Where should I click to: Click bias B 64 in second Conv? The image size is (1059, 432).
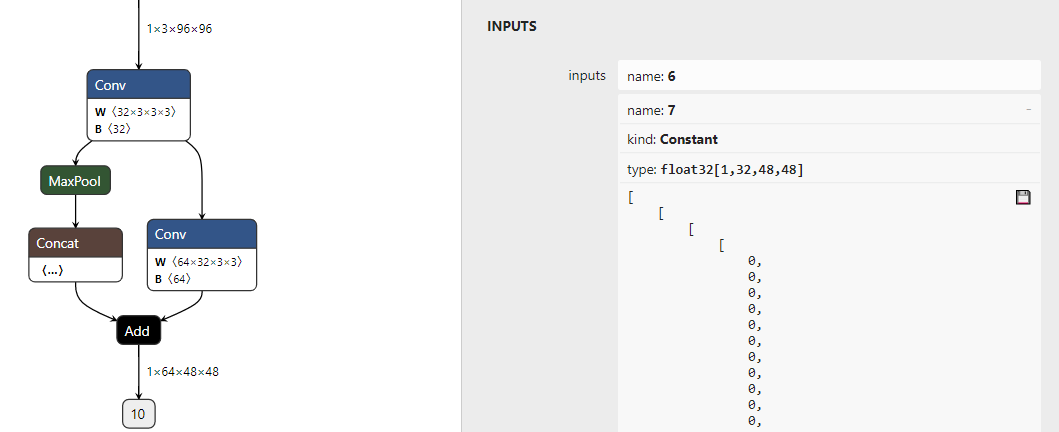click(173, 278)
